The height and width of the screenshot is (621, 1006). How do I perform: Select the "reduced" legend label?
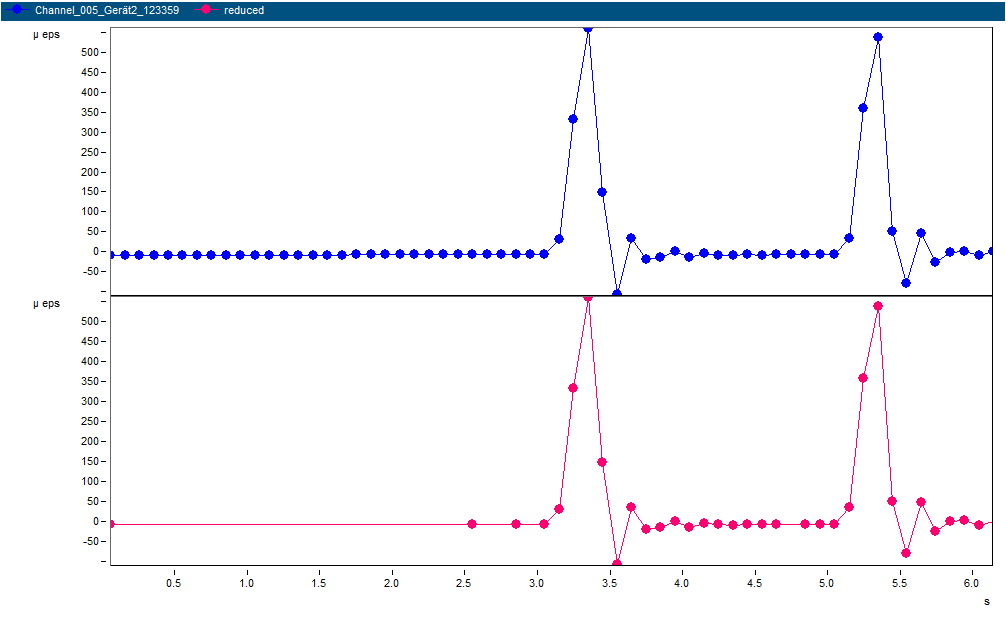(x=244, y=10)
